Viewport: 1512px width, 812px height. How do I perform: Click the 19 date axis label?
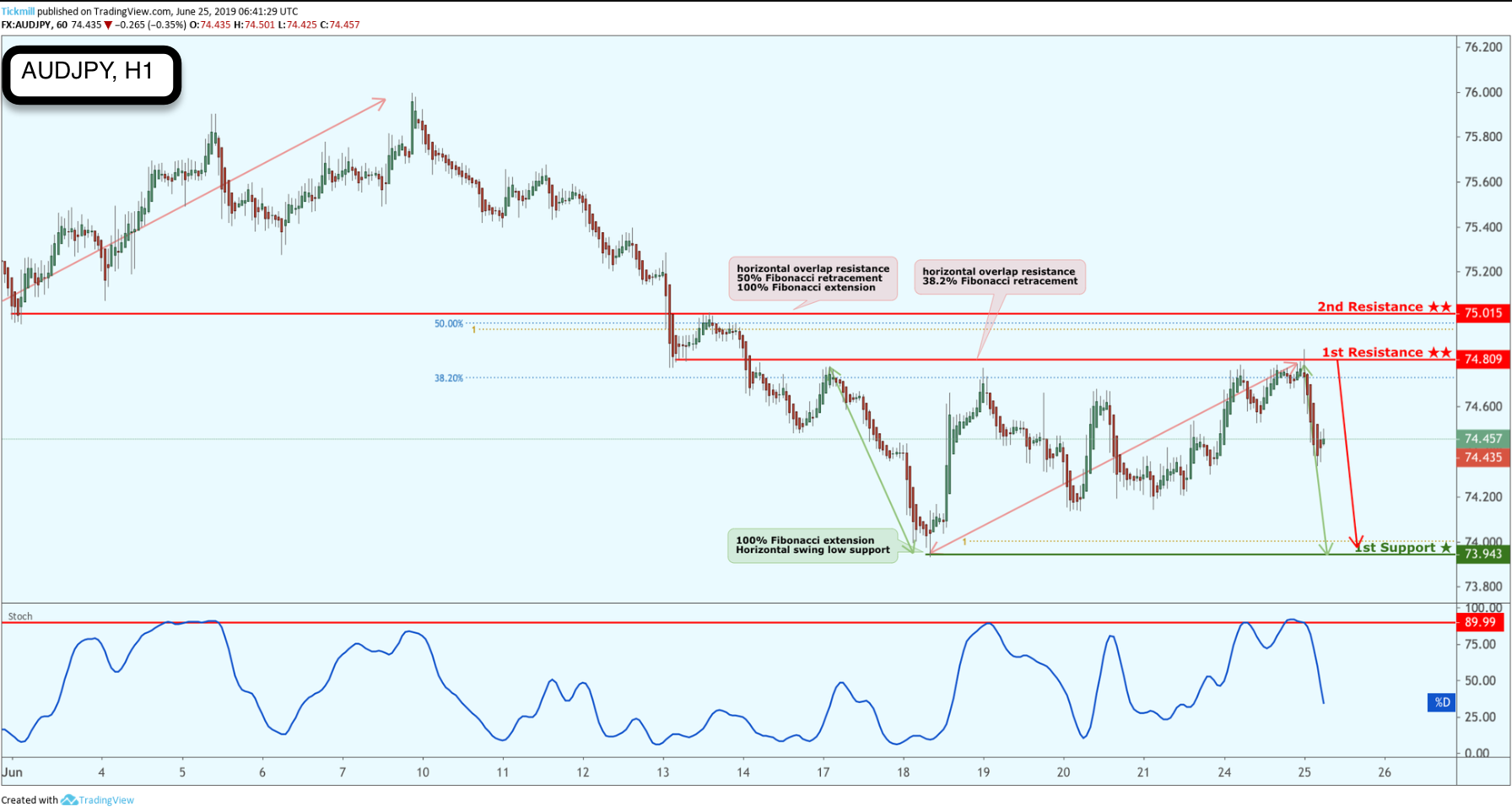(x=984, y=772)
